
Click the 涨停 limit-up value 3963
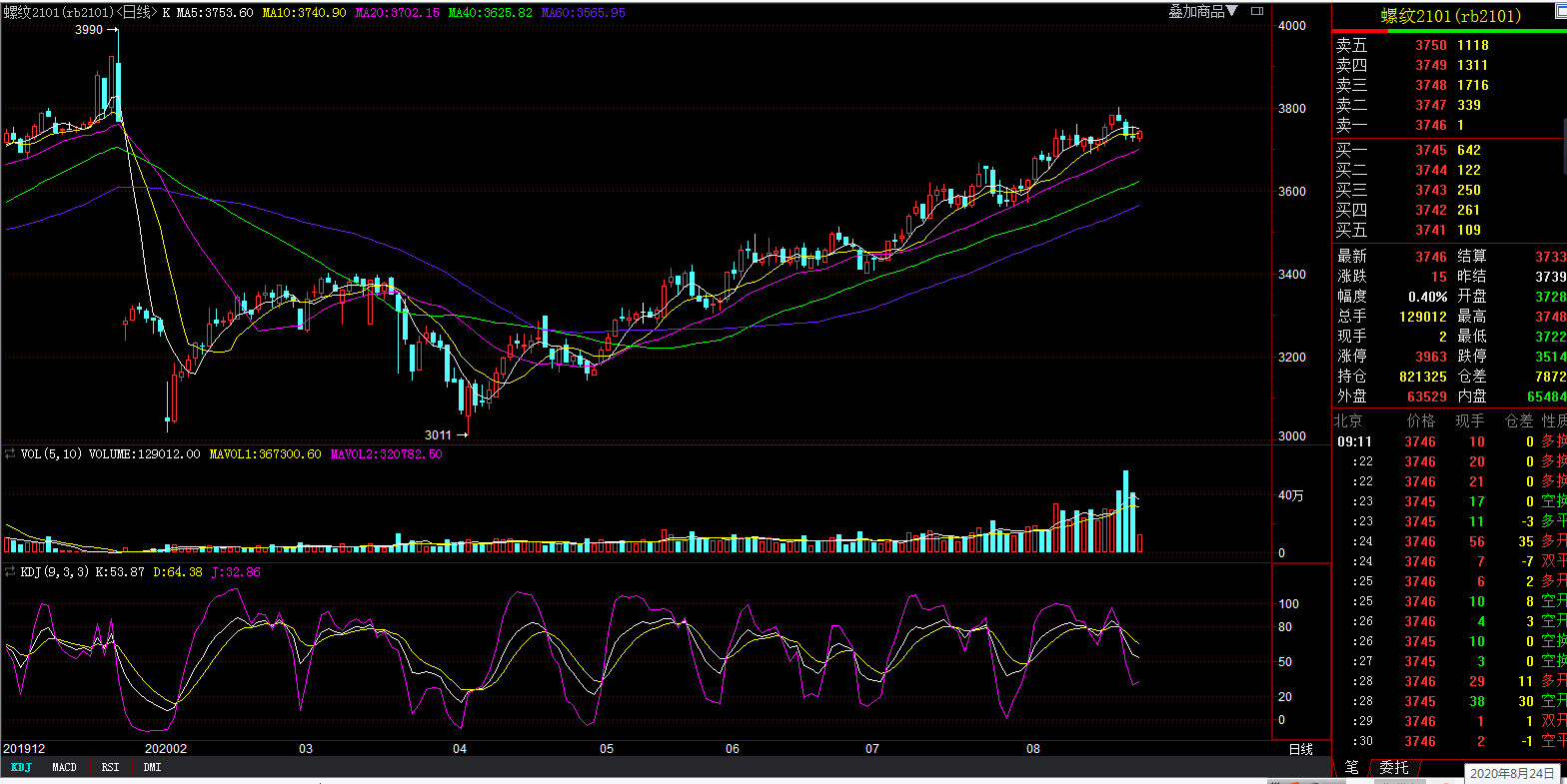[x=1430, y=357]
